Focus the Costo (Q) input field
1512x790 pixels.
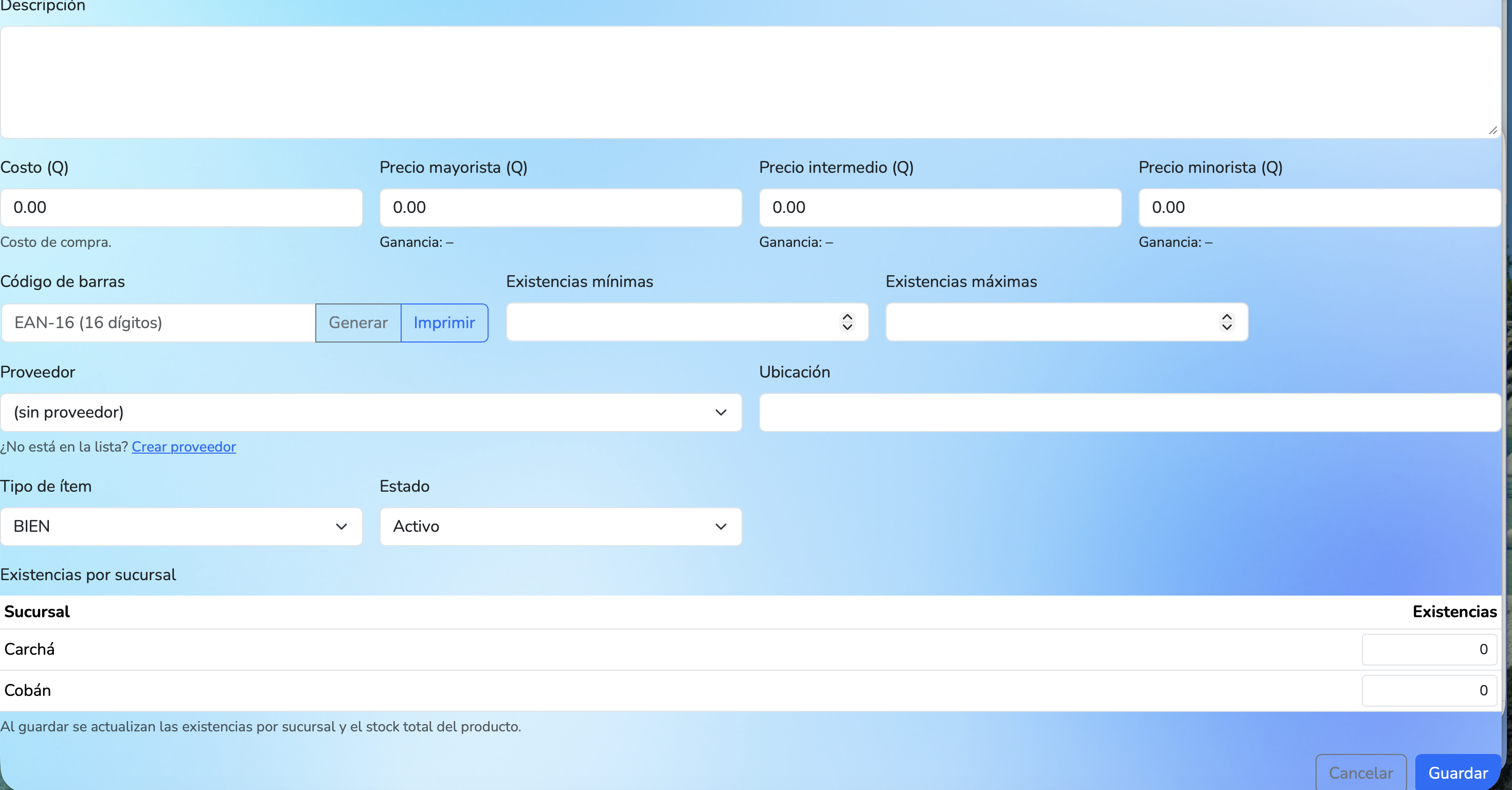pyautogui.click(x=182, y=208)
